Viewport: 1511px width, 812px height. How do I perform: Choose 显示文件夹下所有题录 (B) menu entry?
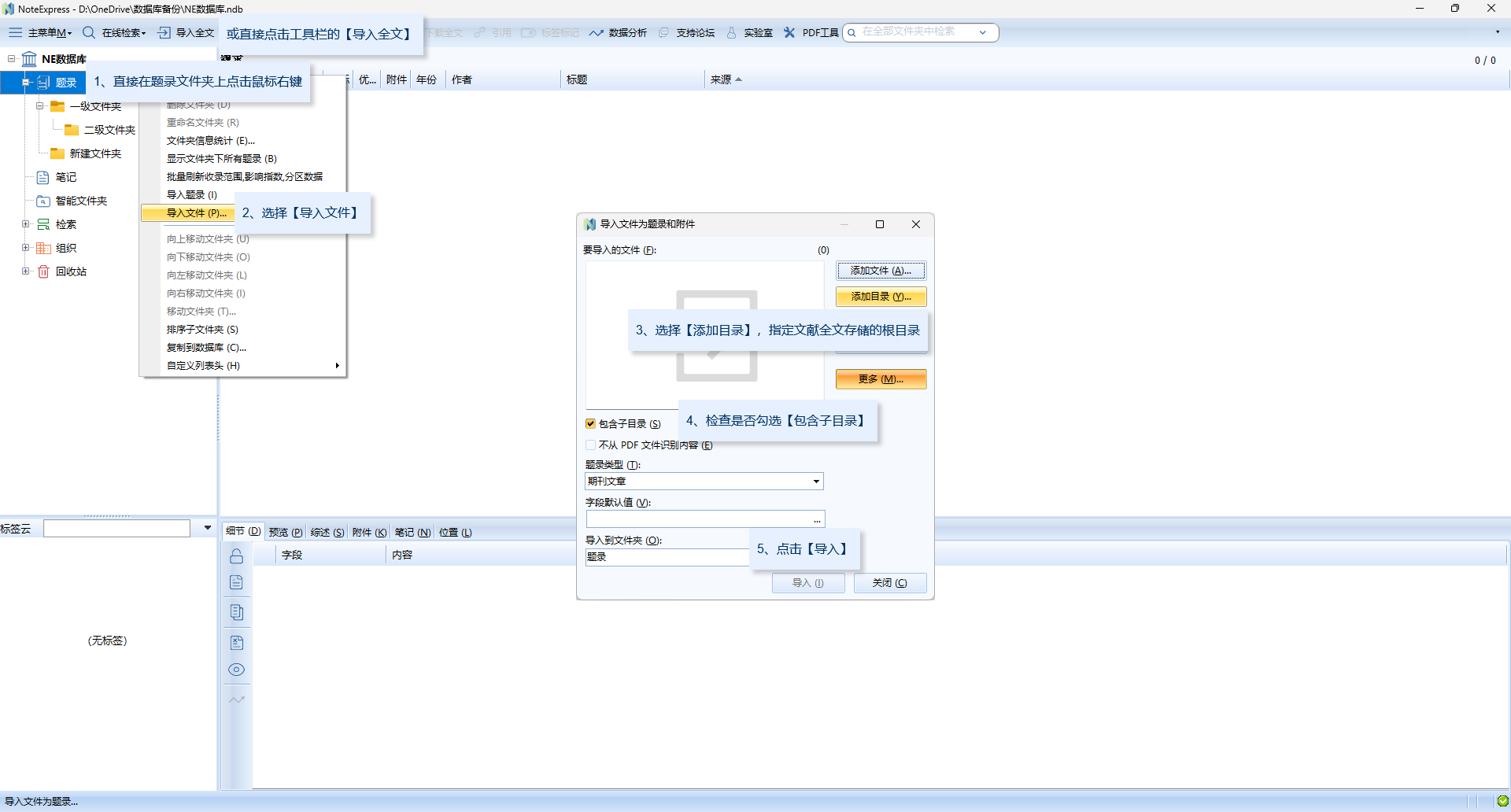221,159
